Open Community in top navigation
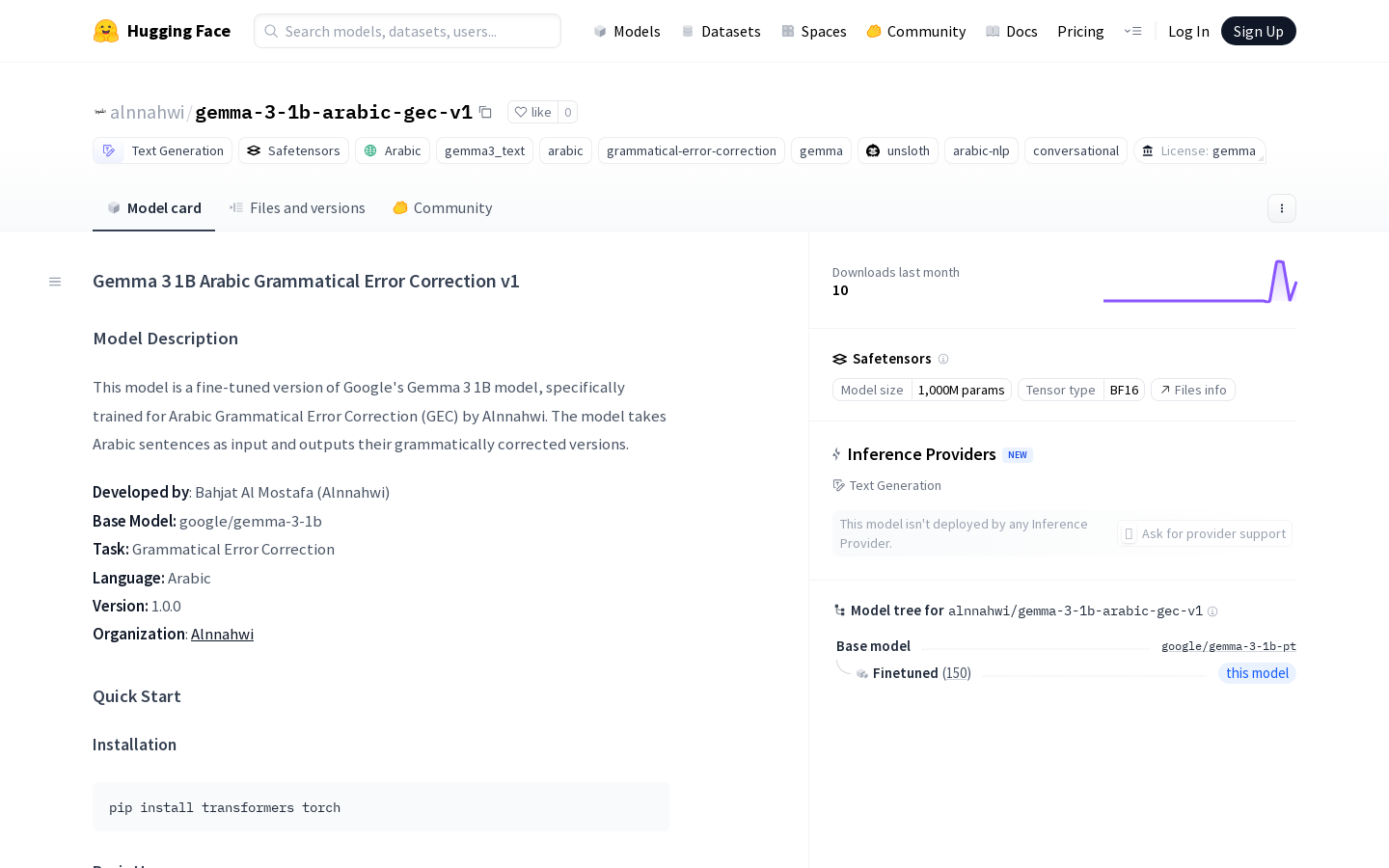The width and height of the screenshot is (1389, 868). [x=916, y=31]
